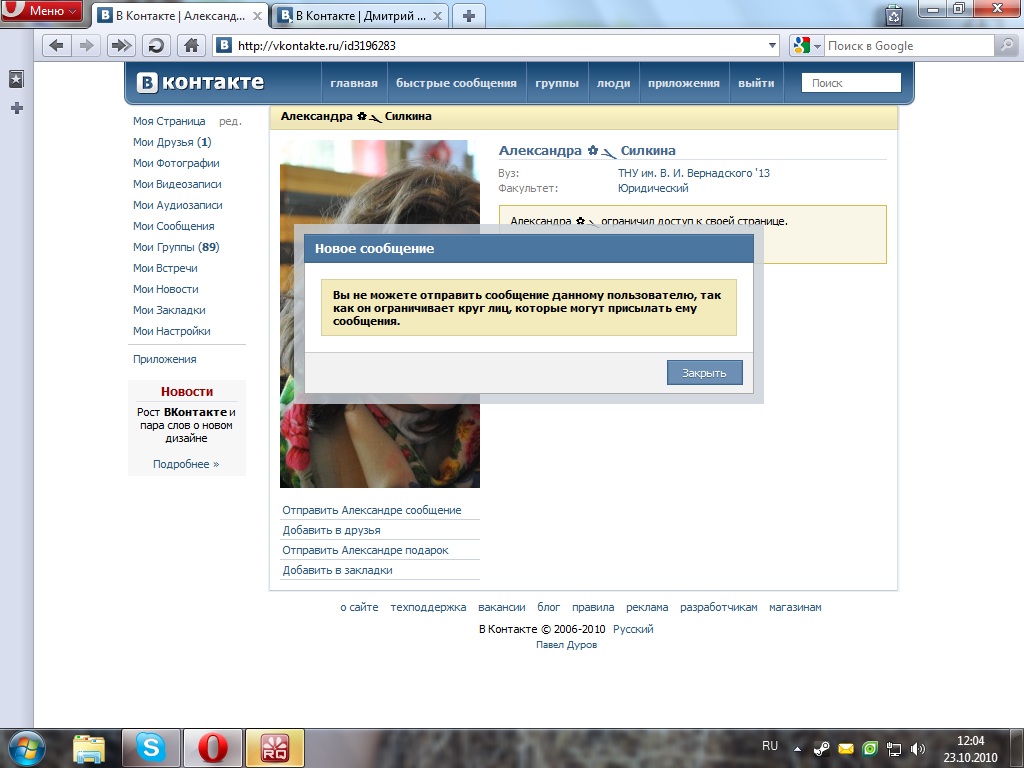Click the Юридический faculty link

(653, 188)
